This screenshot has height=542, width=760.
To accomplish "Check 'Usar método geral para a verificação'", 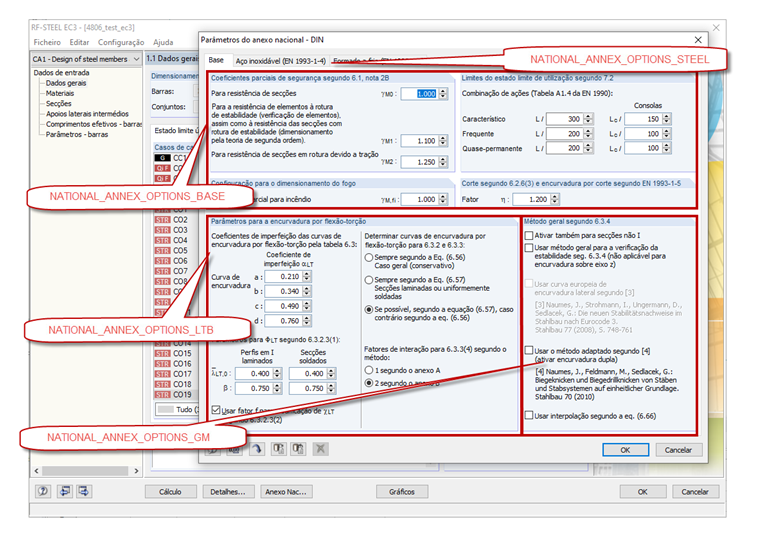I will tap(529, 248).
